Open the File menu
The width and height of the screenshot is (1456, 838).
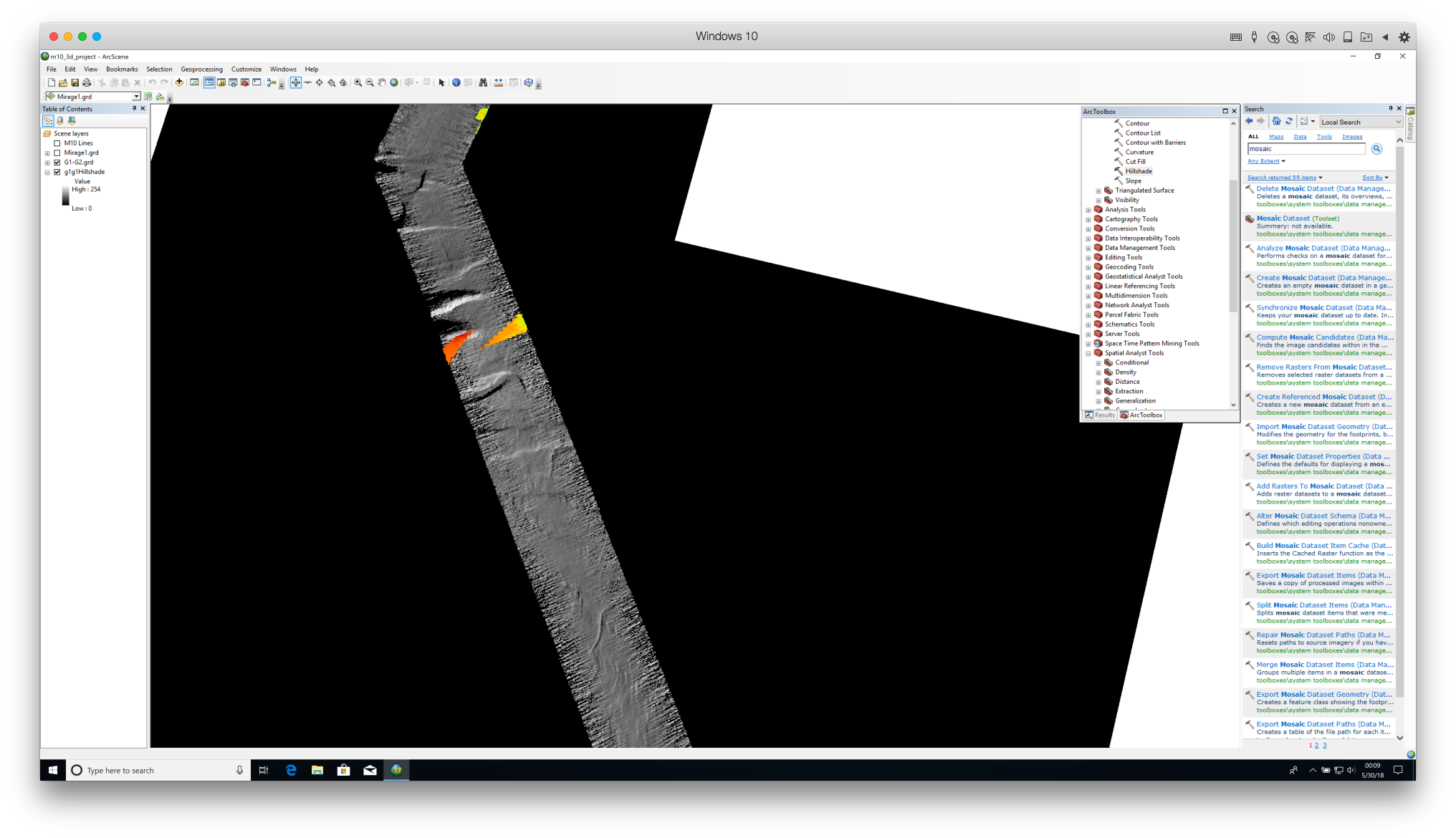click(52, 69)
